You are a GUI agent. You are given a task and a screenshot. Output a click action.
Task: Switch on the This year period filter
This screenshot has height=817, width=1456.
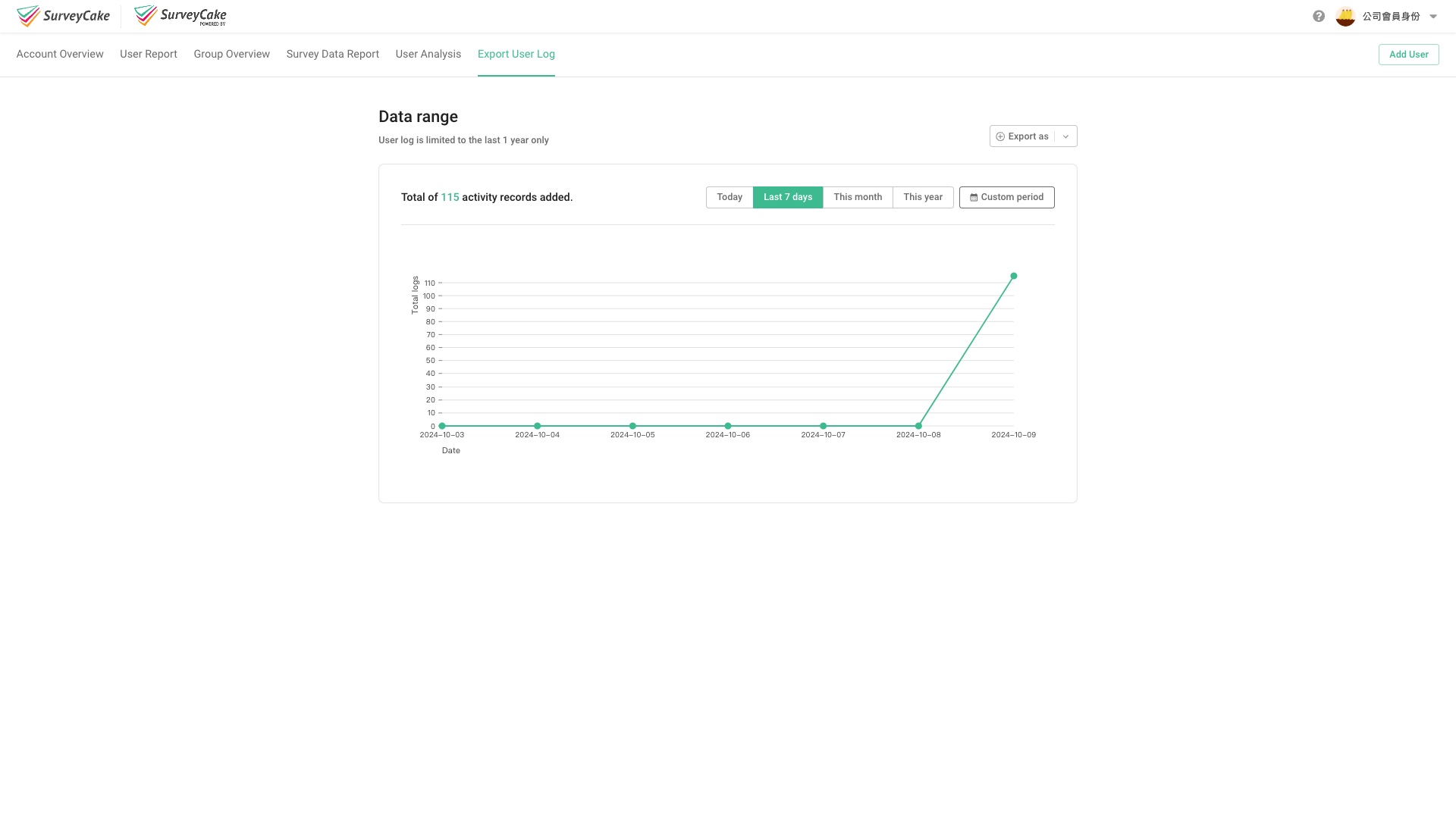[923, 197]
